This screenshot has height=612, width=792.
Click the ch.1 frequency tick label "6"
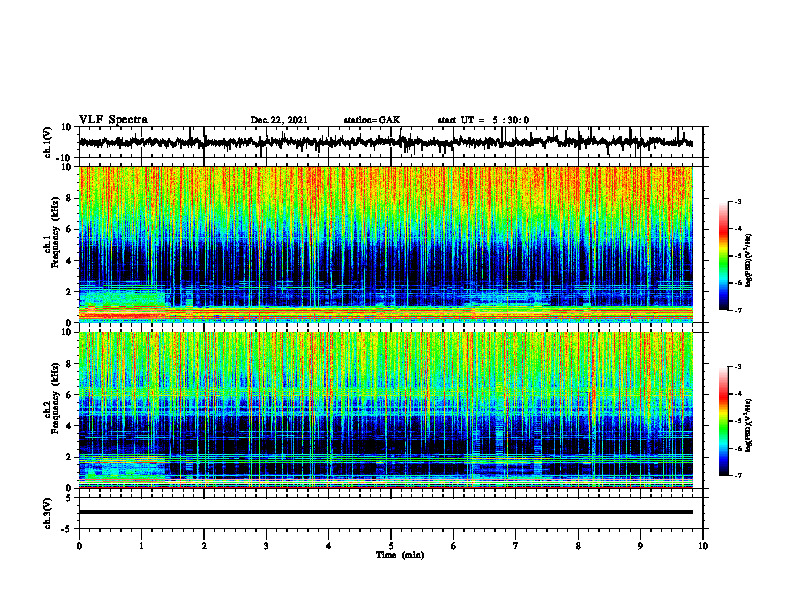pyautogui.click(x=70, y=229)
